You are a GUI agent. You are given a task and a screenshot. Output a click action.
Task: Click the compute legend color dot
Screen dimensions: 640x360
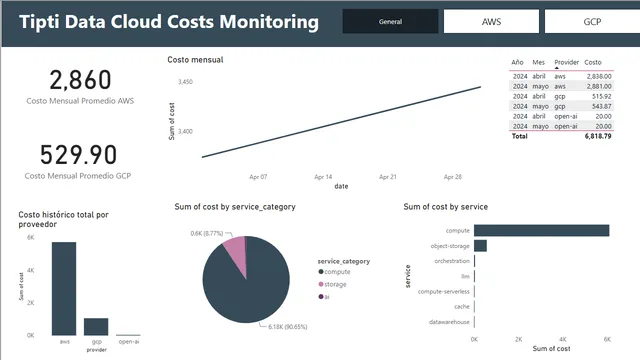click(321, 272)
